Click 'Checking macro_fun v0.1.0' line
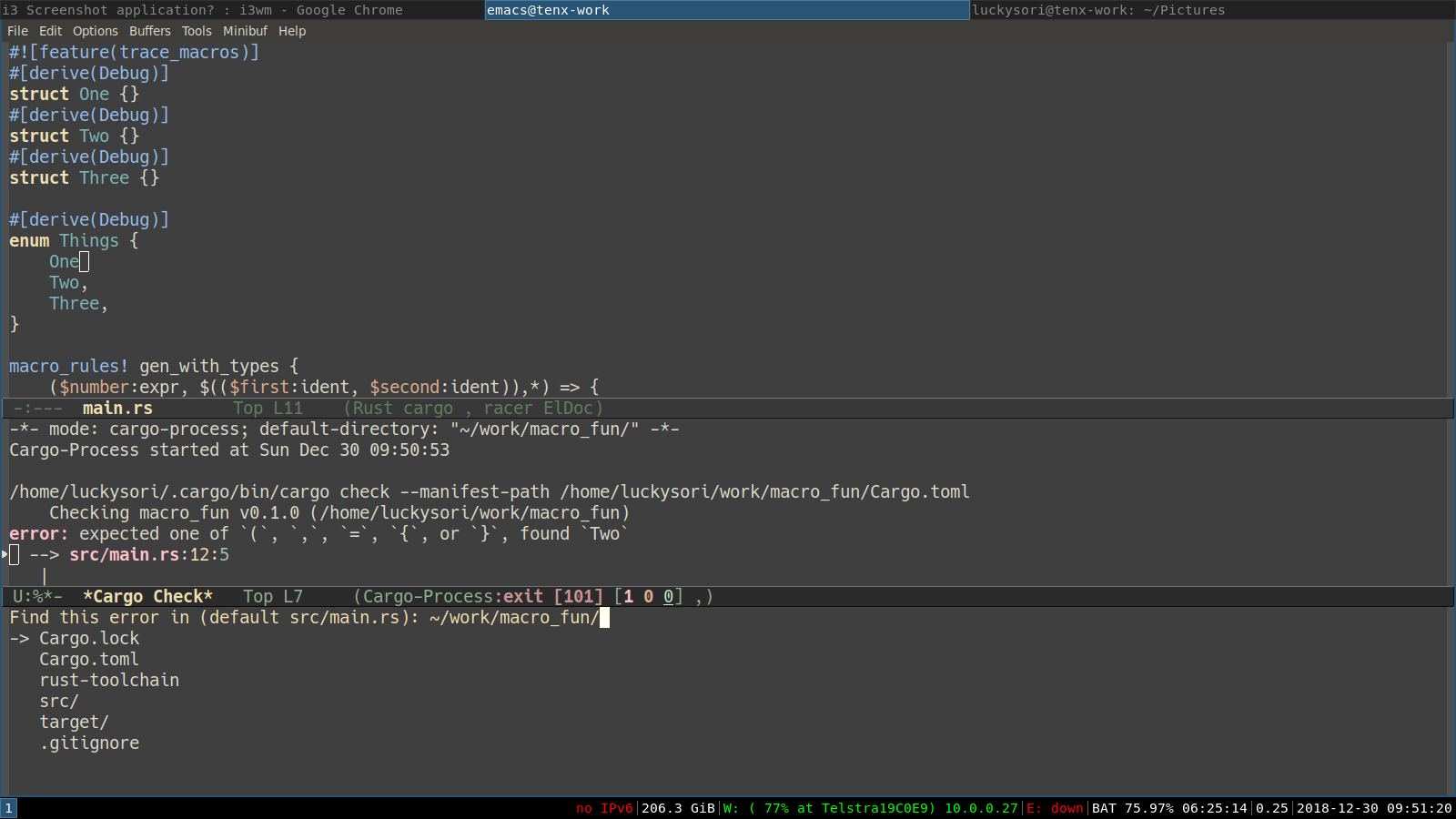 (339, 513)
